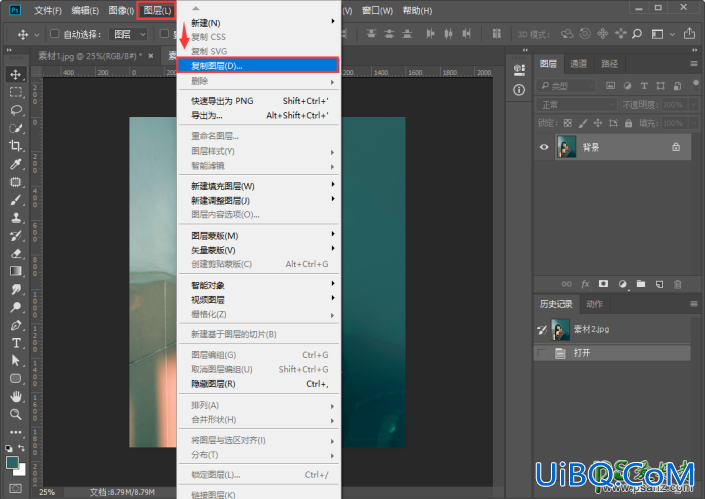705x499 pixels.
Task: Click the delete layer trash icon
Action: click(x=678, y=284)
